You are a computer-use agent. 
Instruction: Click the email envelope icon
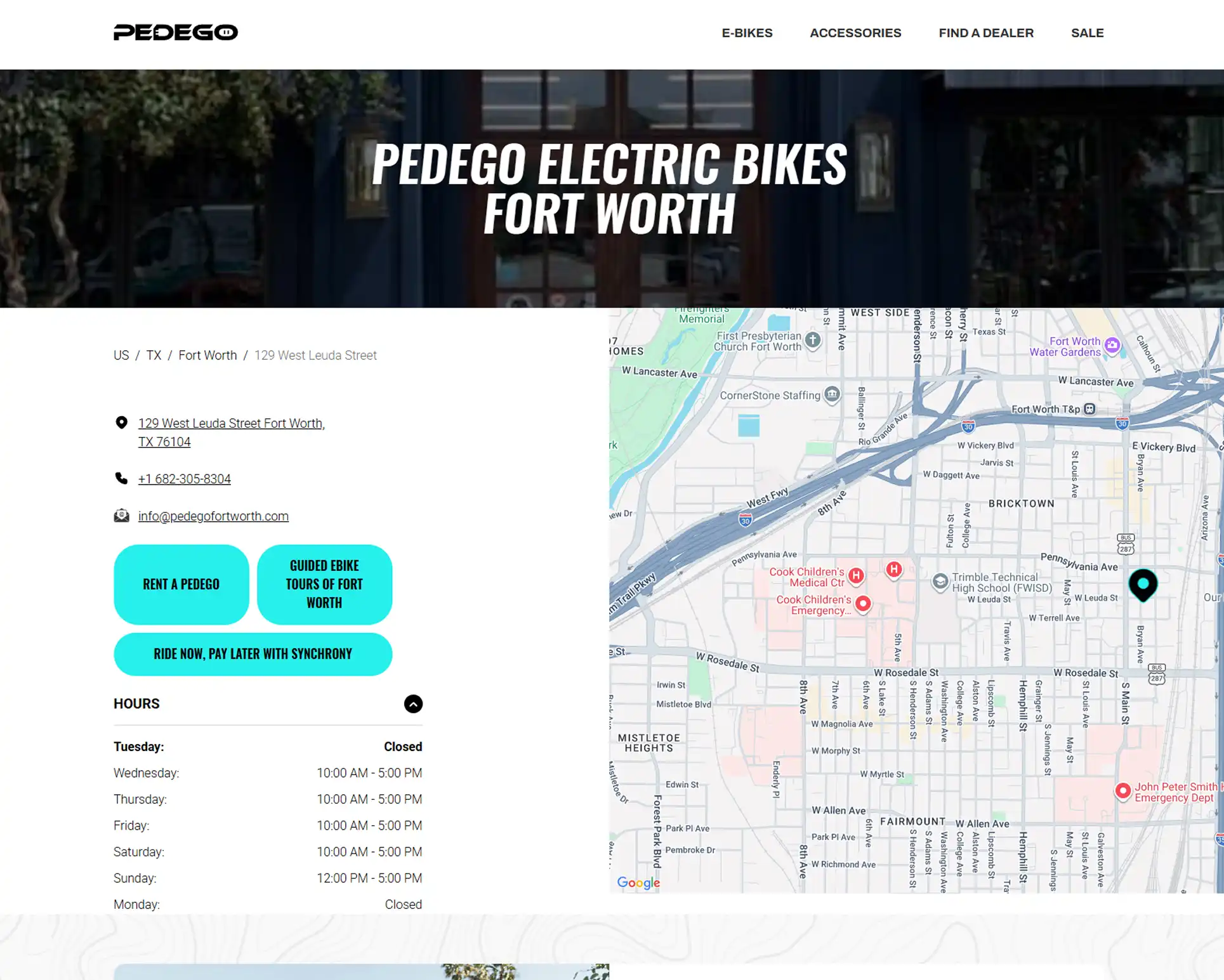(x=121, y=516)
